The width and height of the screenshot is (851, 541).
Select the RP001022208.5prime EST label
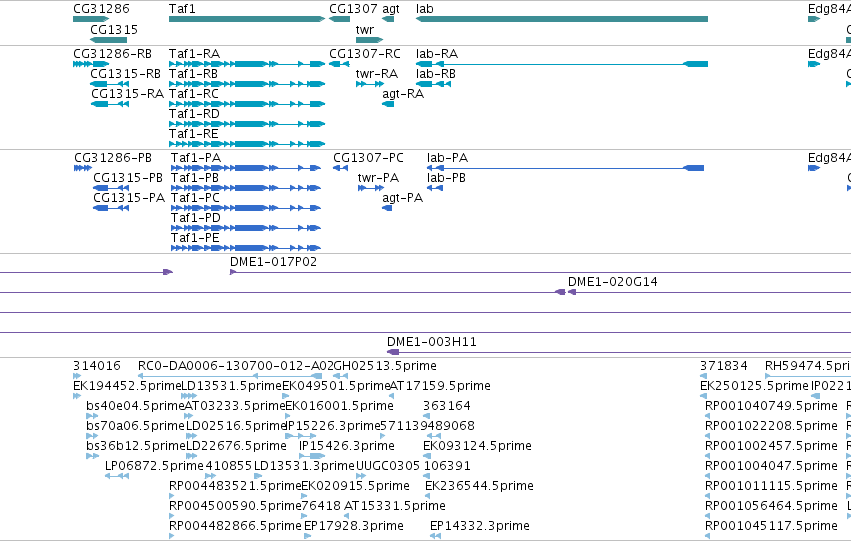point(771,427)
